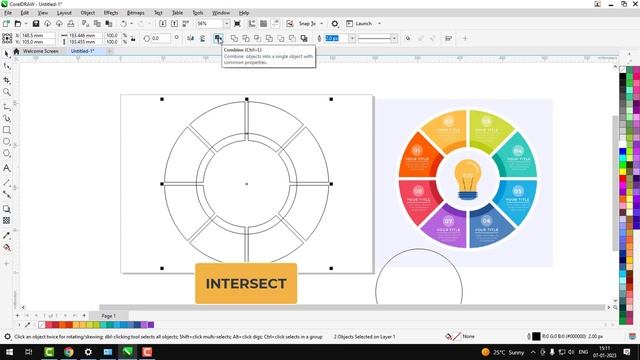Select the Ellipse tool
This screenshot has height=360, width=640.
click(7, 142)
